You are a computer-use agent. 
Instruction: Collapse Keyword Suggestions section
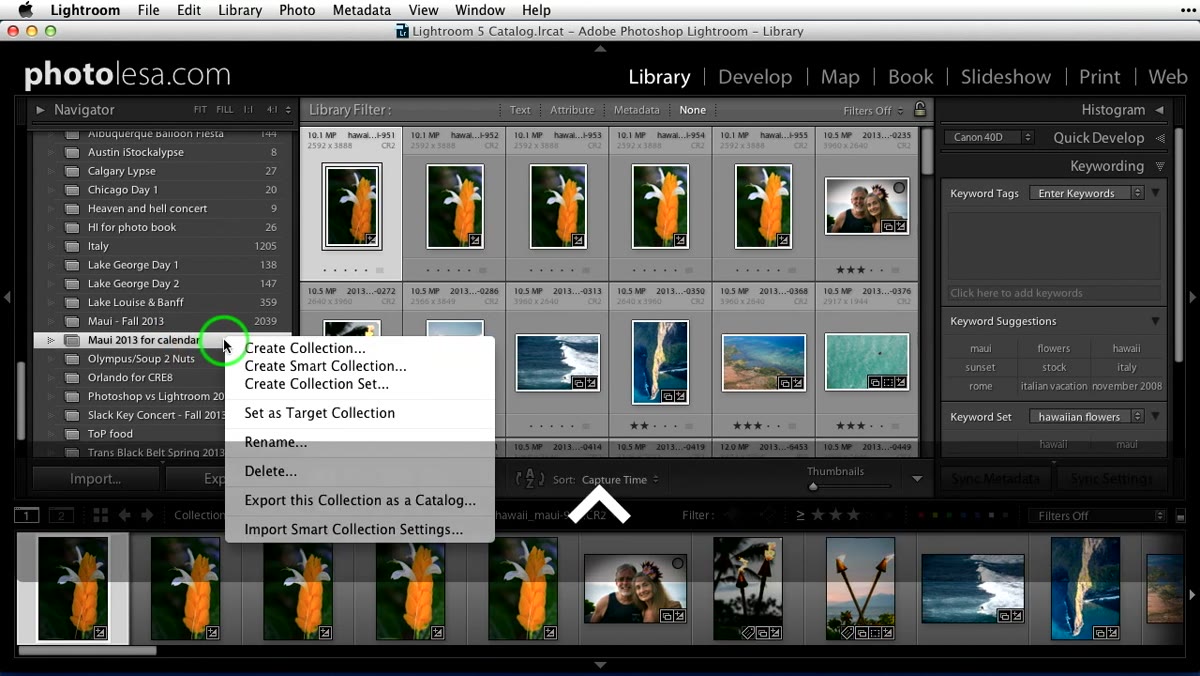point(1155,321)
